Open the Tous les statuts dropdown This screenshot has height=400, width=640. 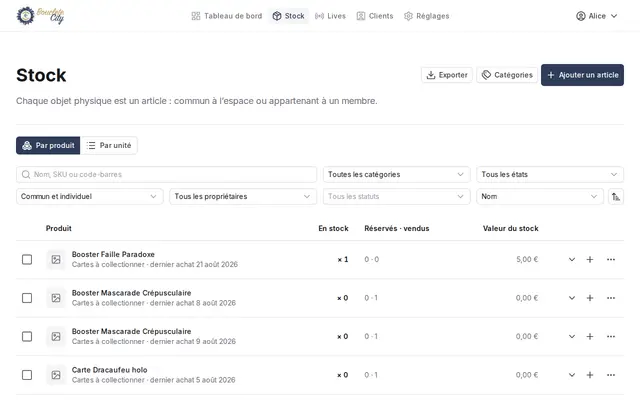(396, 197)
